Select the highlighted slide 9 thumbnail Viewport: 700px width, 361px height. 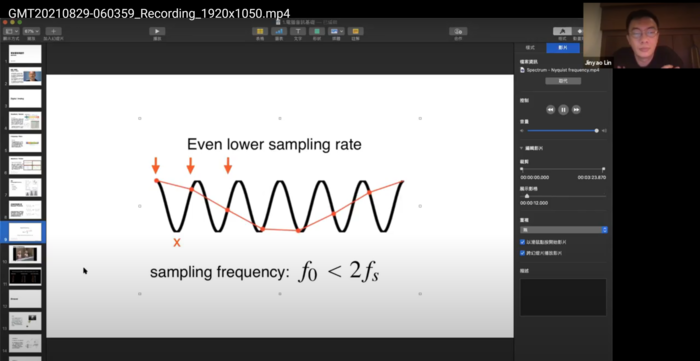pos(25,232)
